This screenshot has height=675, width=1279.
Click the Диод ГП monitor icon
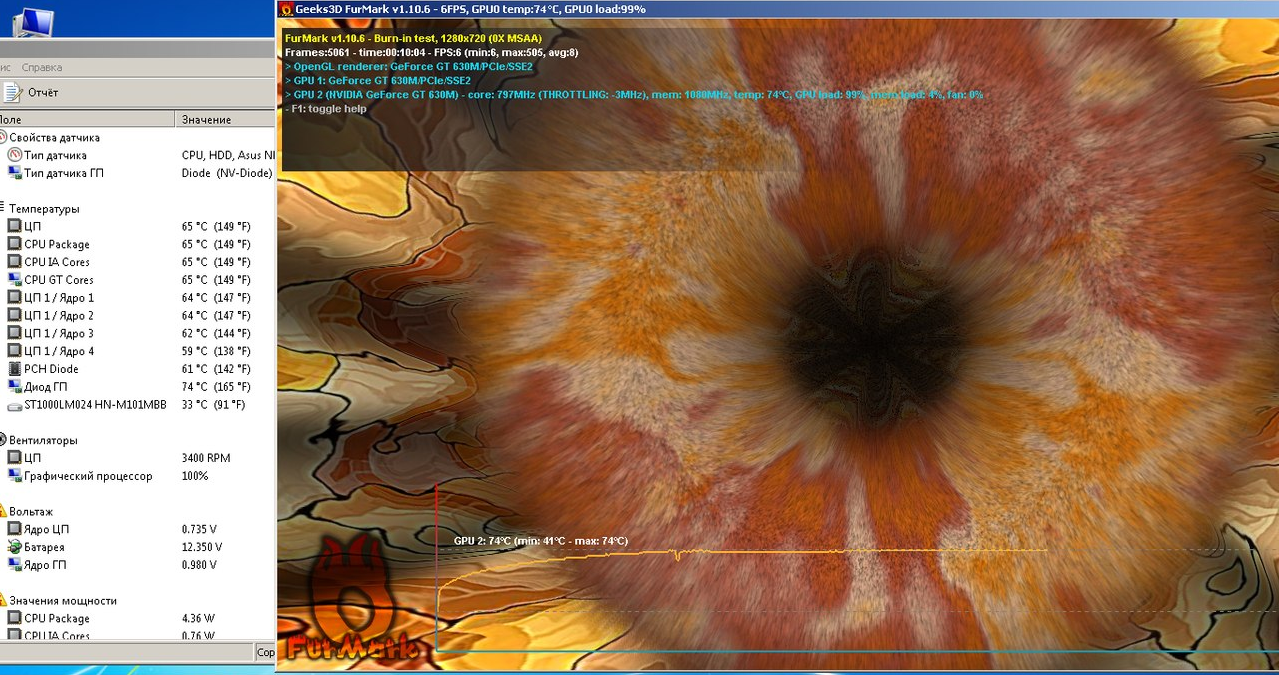point(14,386)
